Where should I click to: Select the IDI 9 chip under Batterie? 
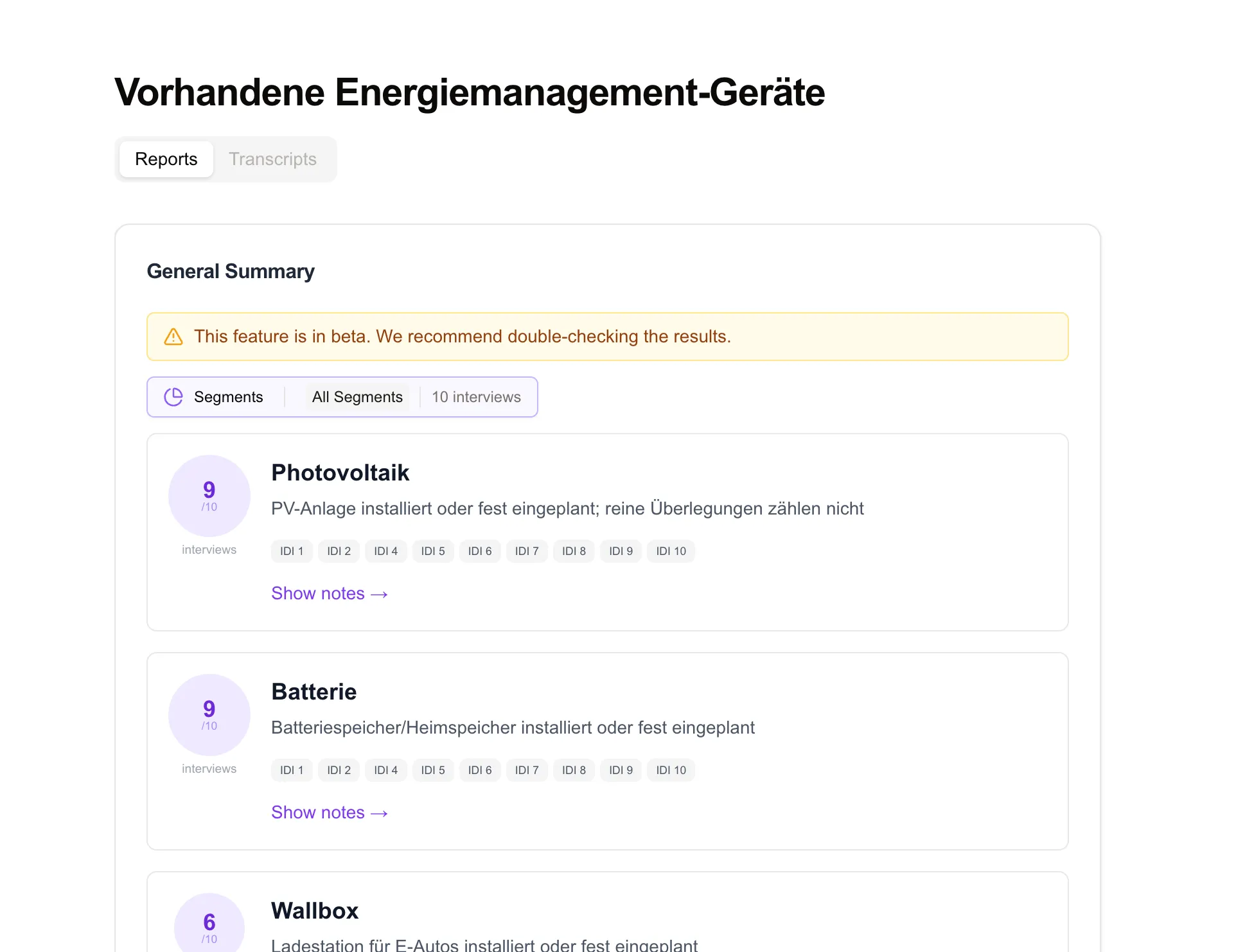[621, 770]
